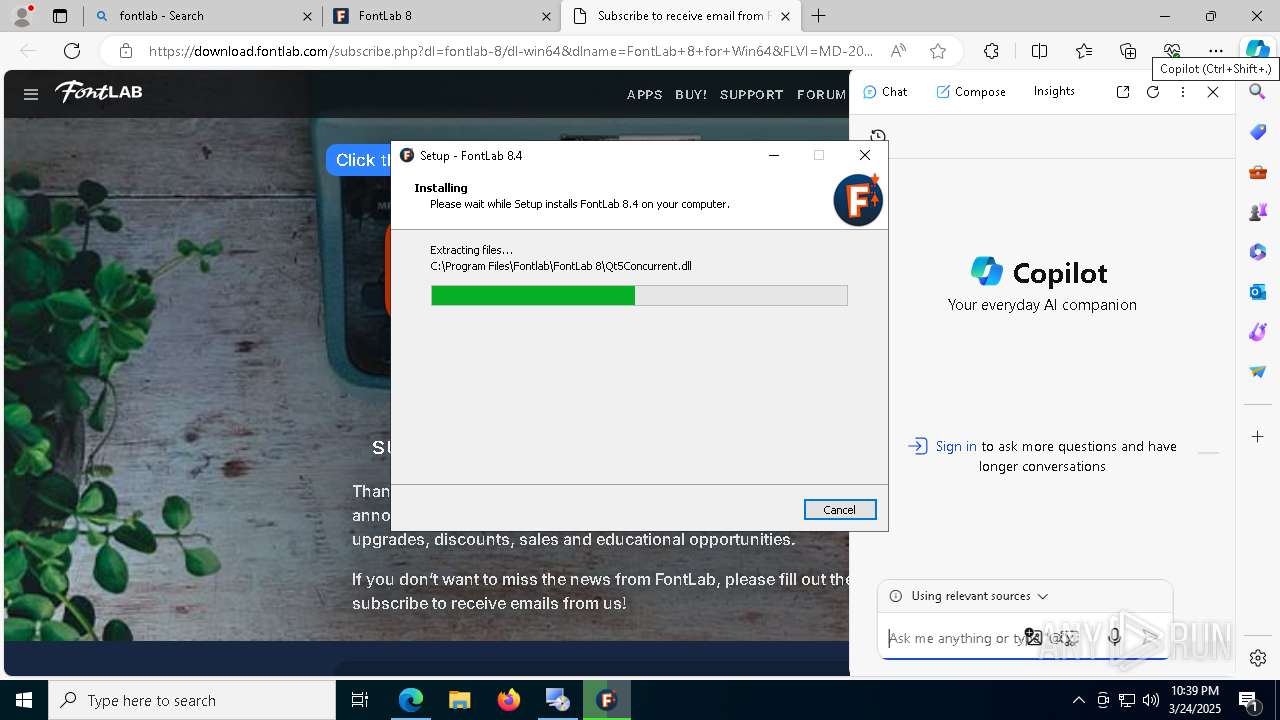The image size is (1280, 720).
Task: Open the volume control in tray
Action: 1150,700
